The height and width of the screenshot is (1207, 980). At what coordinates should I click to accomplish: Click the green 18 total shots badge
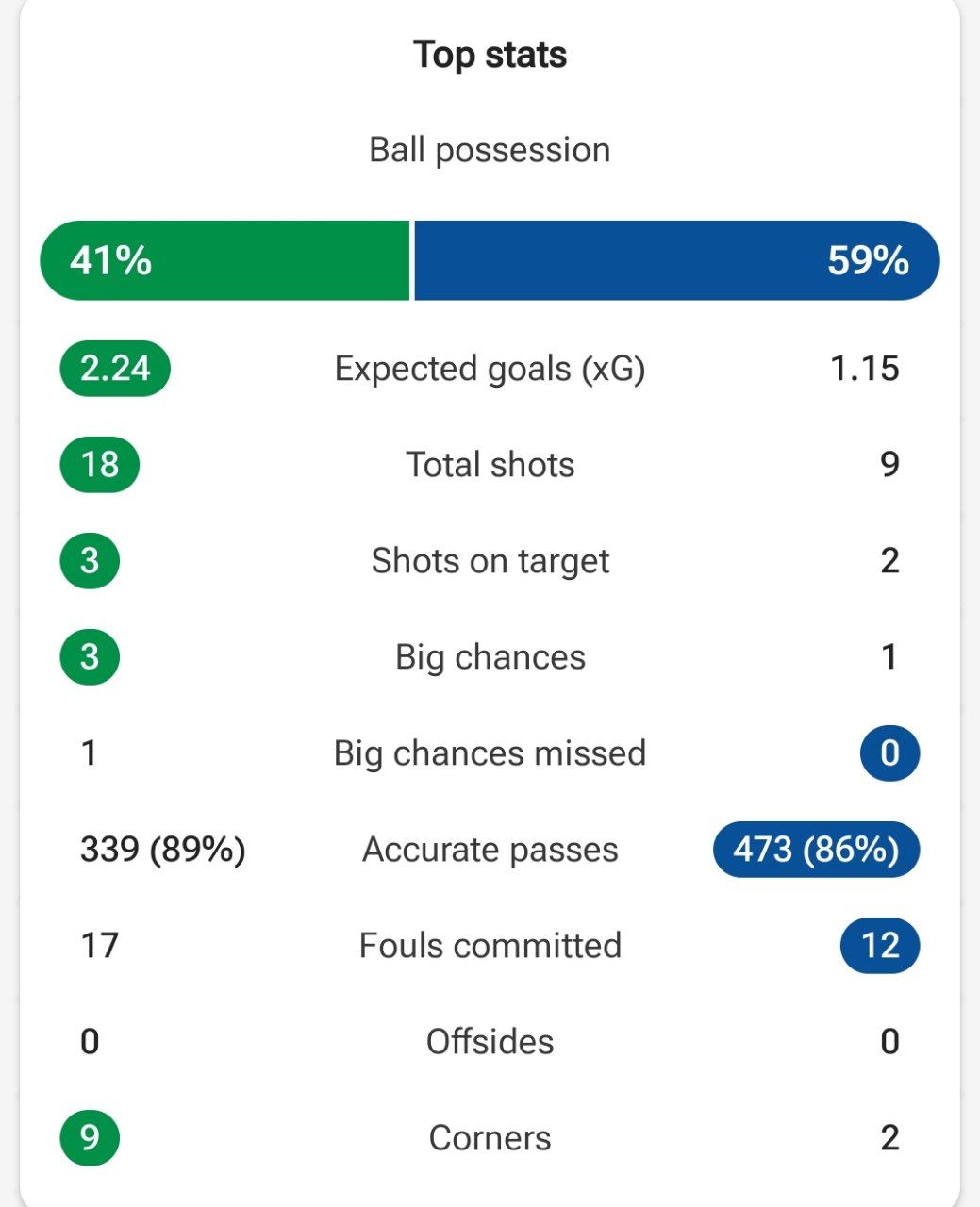tap(99, 465)
